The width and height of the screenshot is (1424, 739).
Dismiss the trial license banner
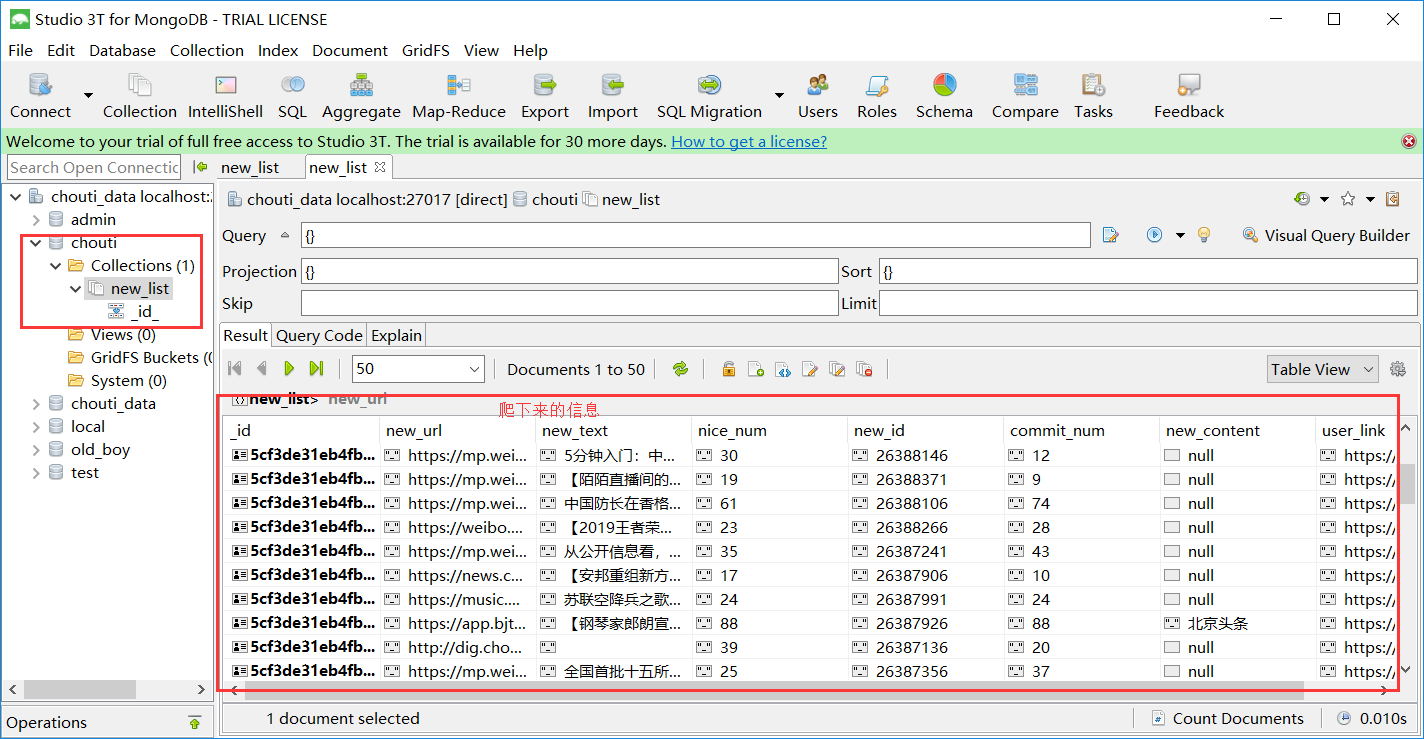(x=1409, y=142)
